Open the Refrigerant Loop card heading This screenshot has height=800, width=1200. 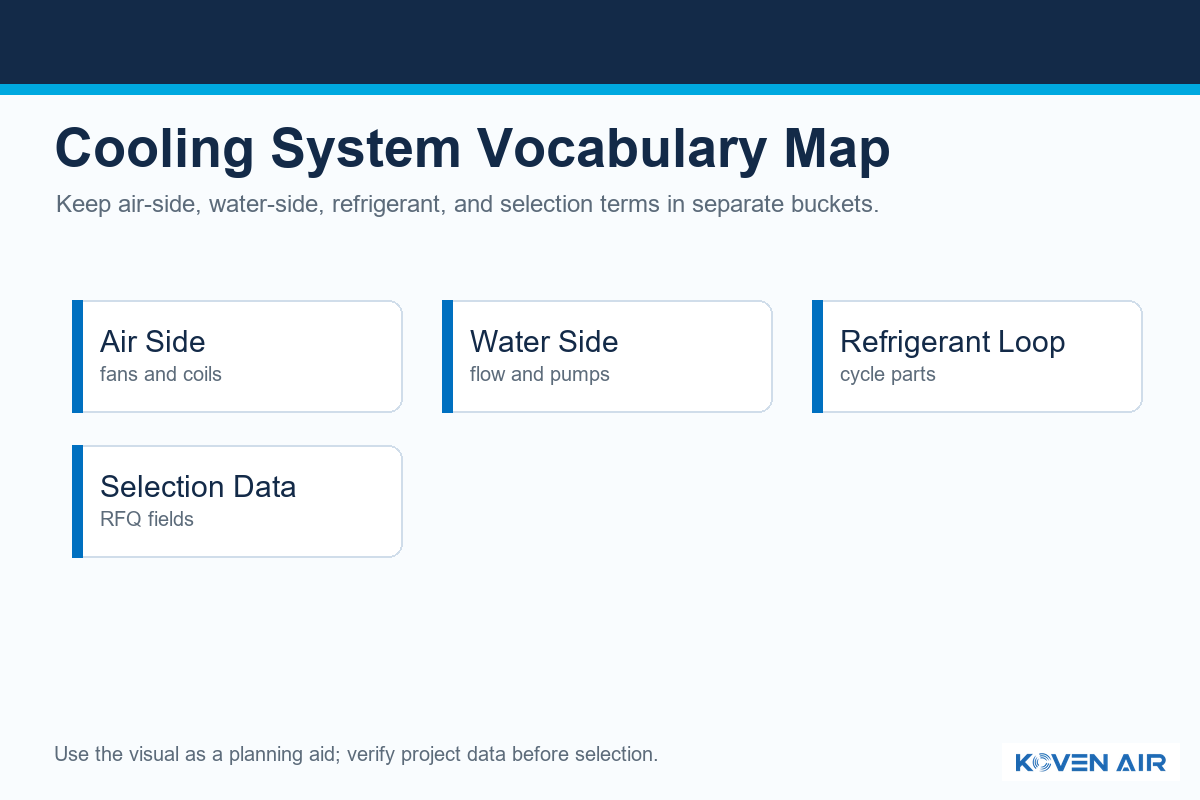click(952, 342)
